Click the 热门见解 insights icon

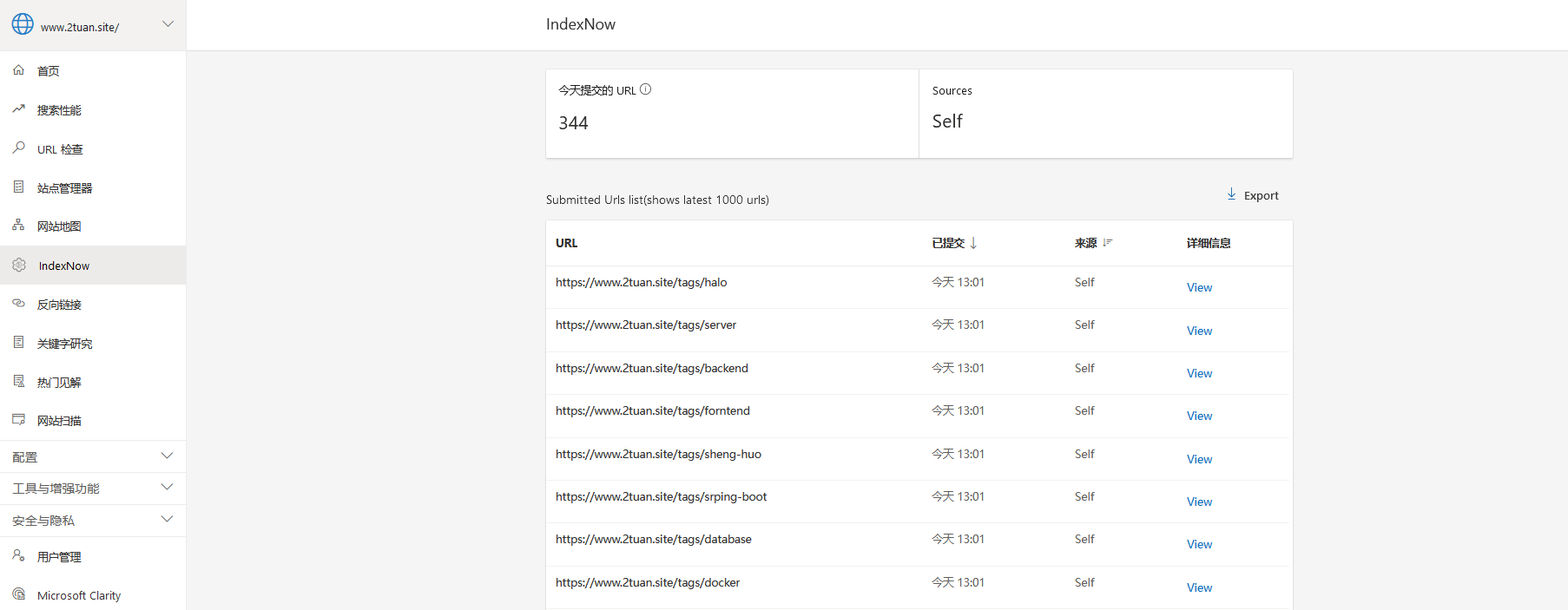click(x=18, y=381)
